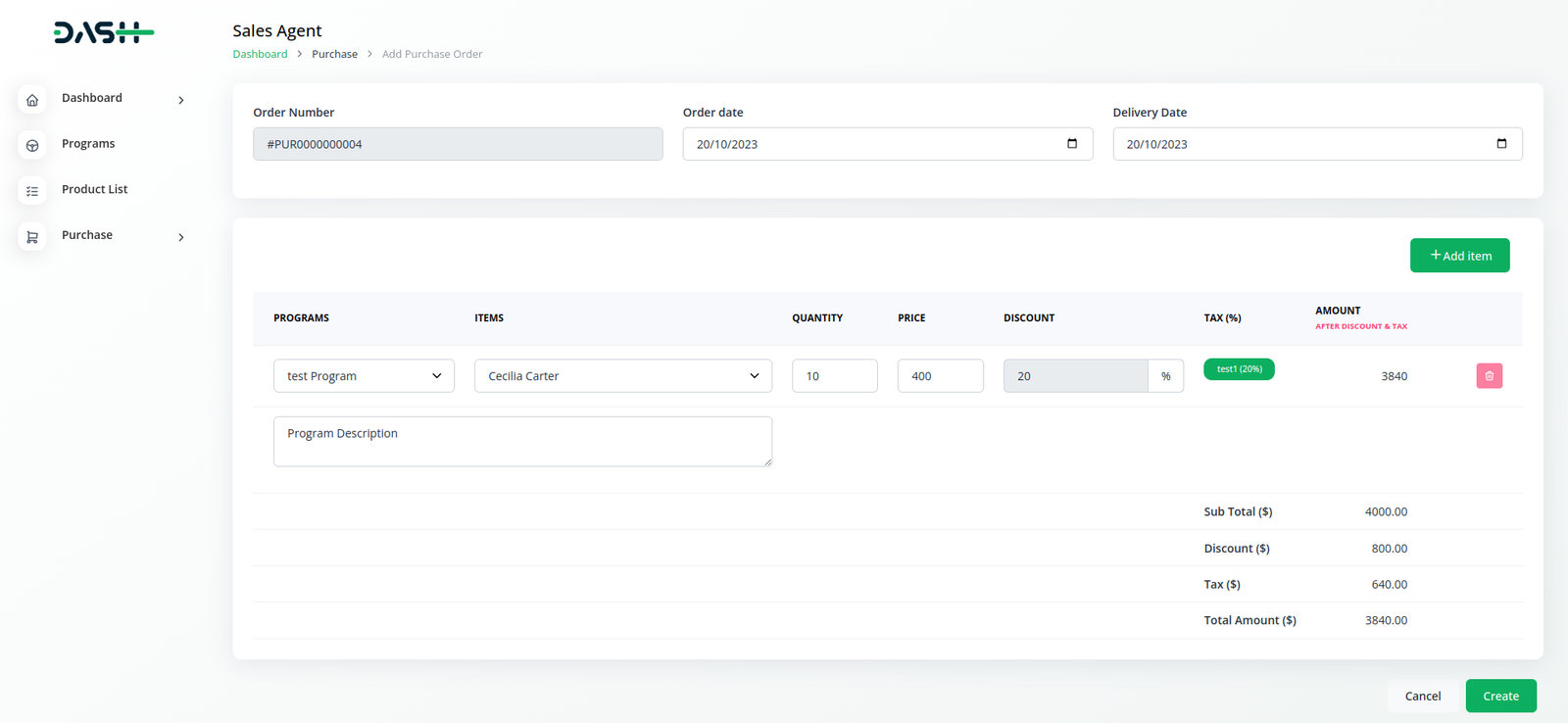This screenshot has width=1568, height=723.
Task: Open Programs in the sidebar
Action: click(x=88, y=144)
